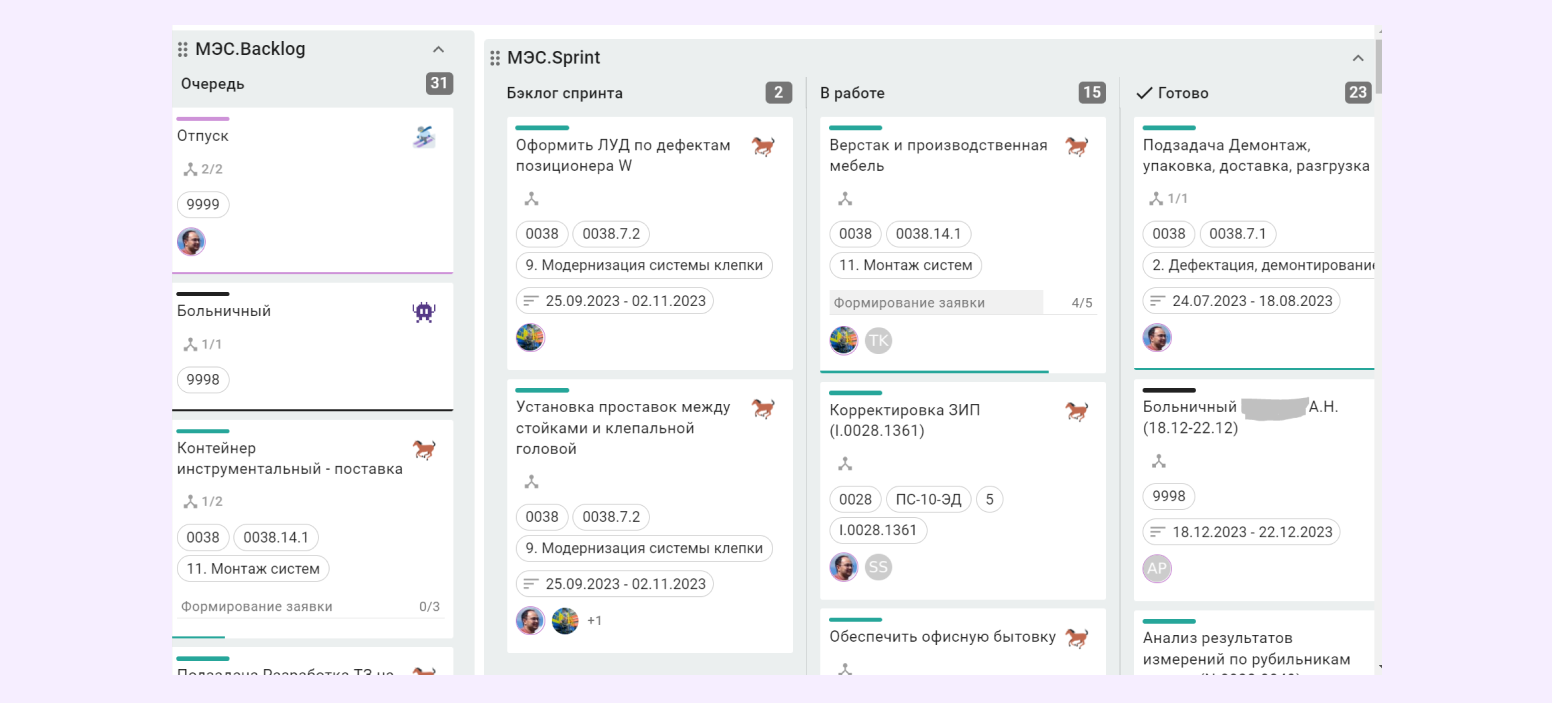Click the purple invader icon on Больничный card
This screenshot has width=1552, height=703.
(424, 312)
